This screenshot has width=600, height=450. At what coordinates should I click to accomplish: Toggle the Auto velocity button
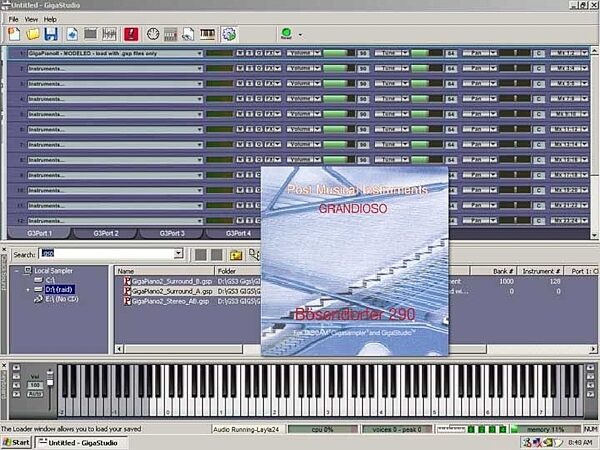35,394
